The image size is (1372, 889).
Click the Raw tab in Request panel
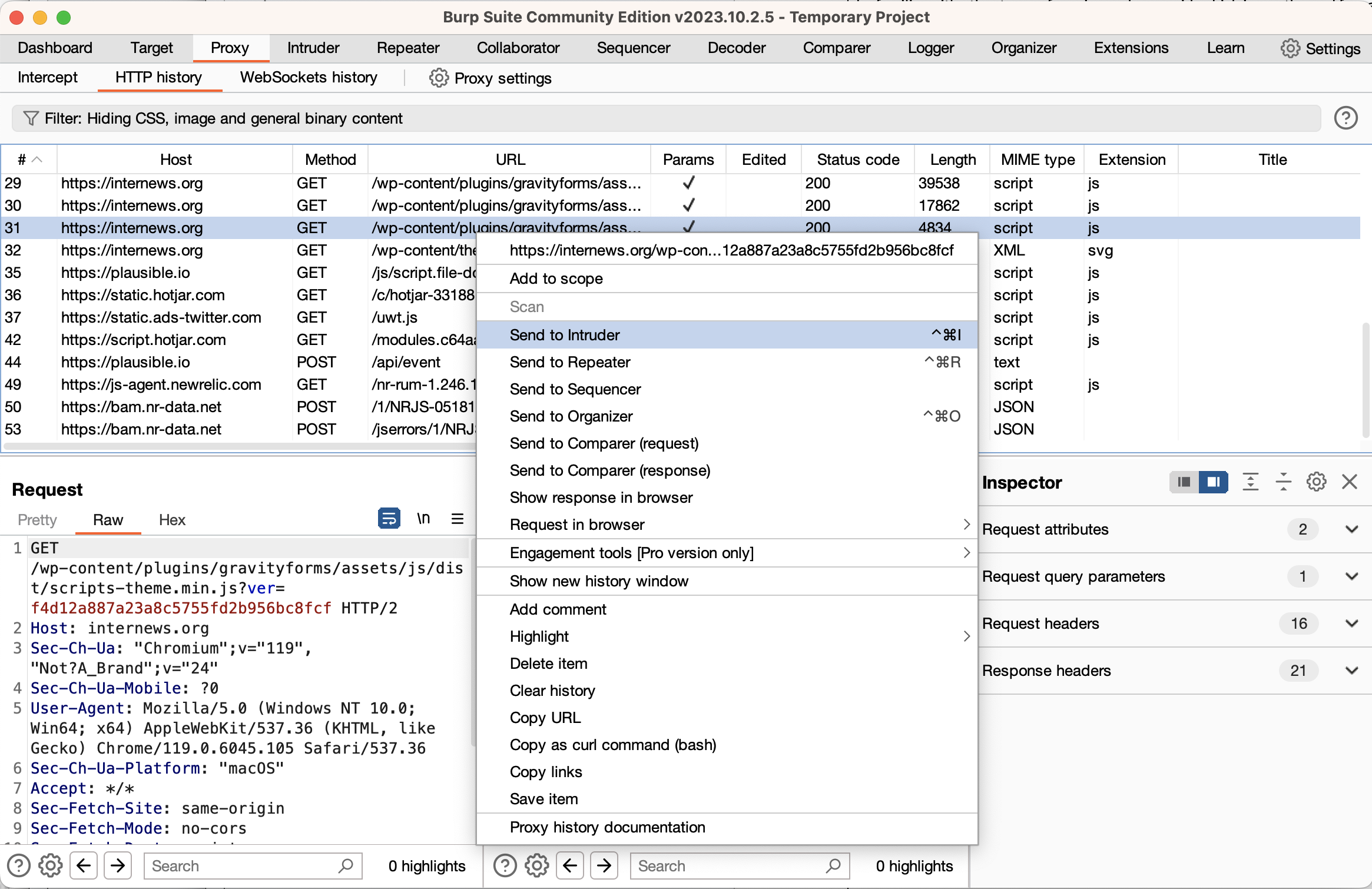[107, 520]
